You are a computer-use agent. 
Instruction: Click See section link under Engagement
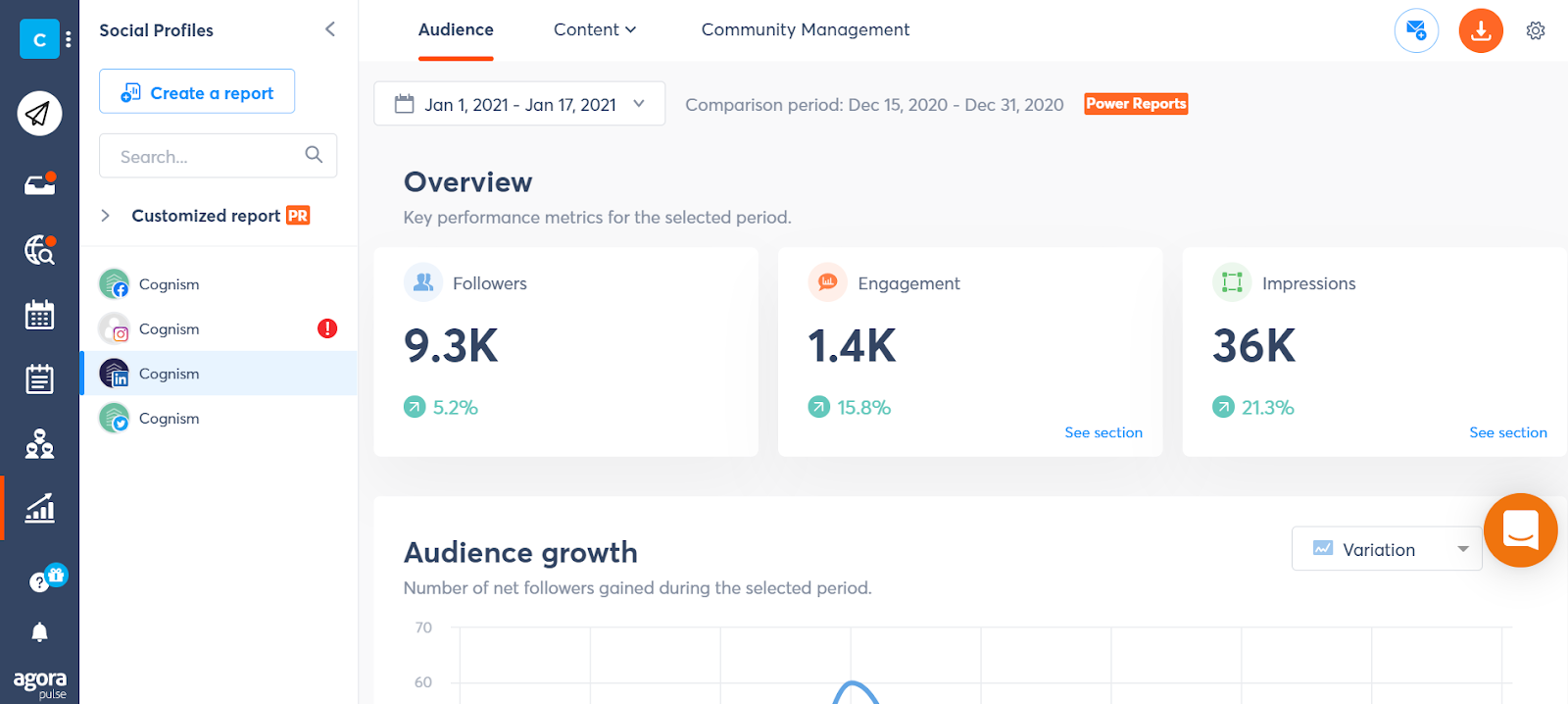point(1103,432)
